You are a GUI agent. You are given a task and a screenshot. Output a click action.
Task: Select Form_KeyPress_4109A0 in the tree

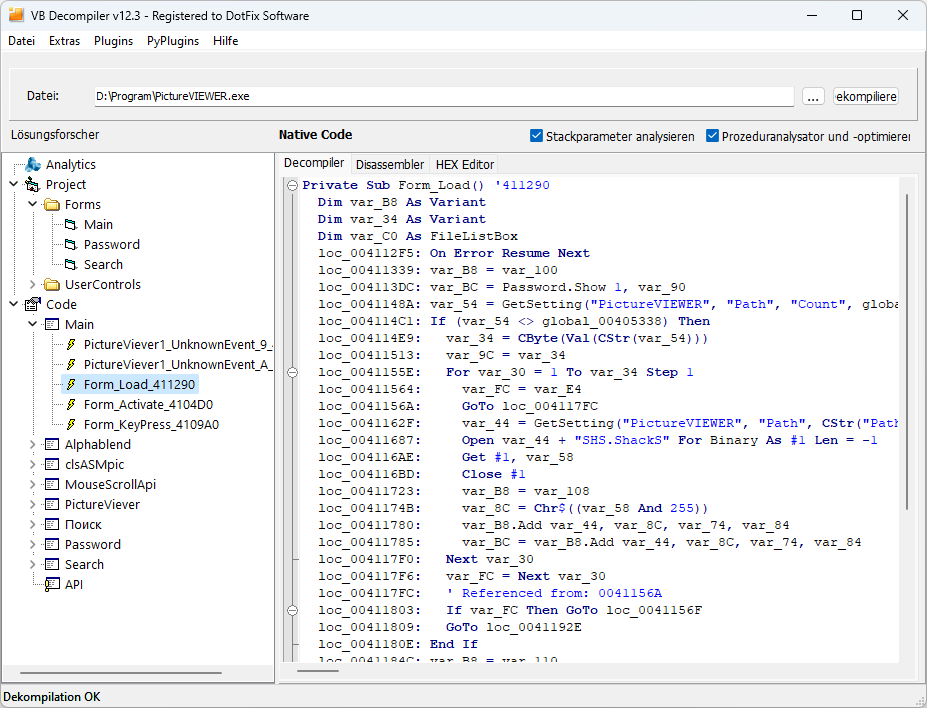151,424
